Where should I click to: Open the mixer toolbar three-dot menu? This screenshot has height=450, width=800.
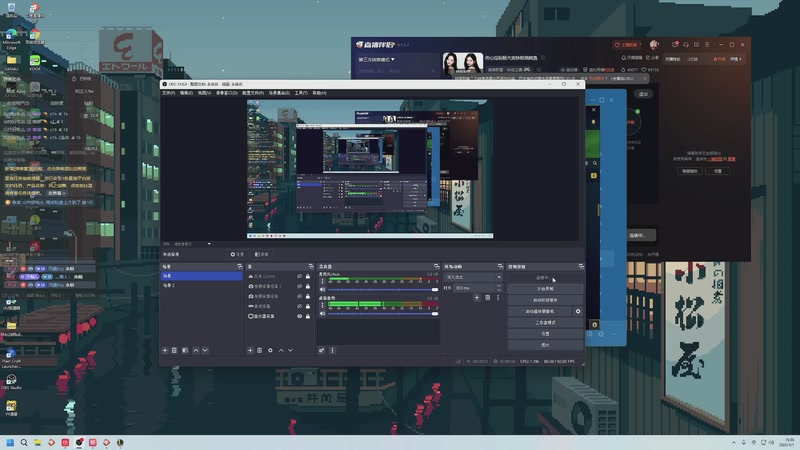click(333, 351)
